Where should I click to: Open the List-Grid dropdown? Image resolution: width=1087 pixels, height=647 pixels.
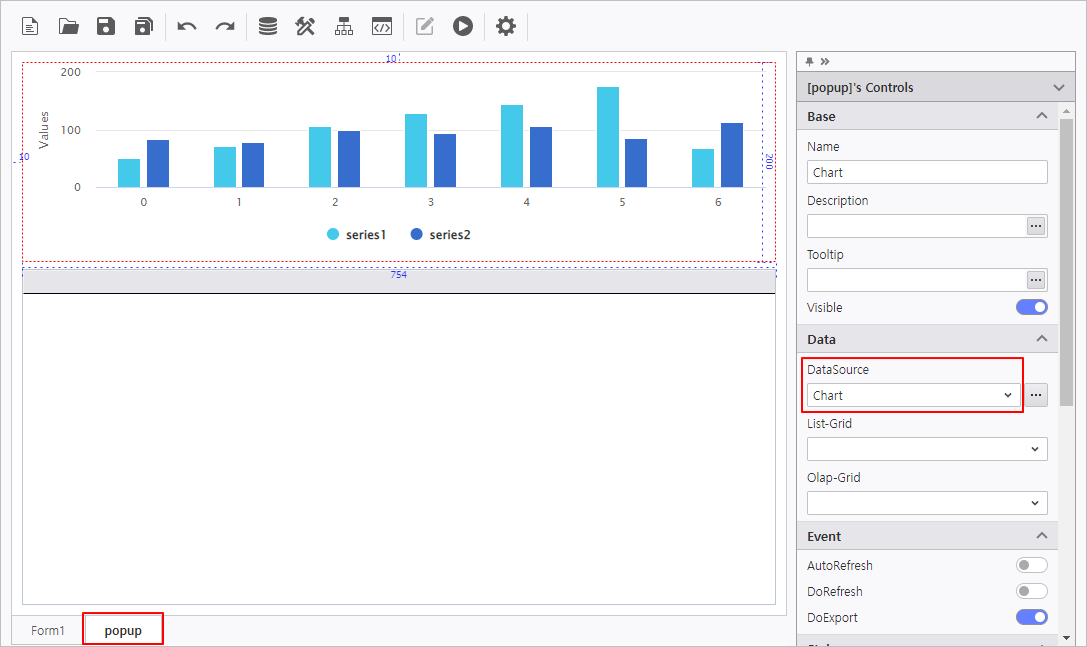pyautogui.click(x=927, y=449)
